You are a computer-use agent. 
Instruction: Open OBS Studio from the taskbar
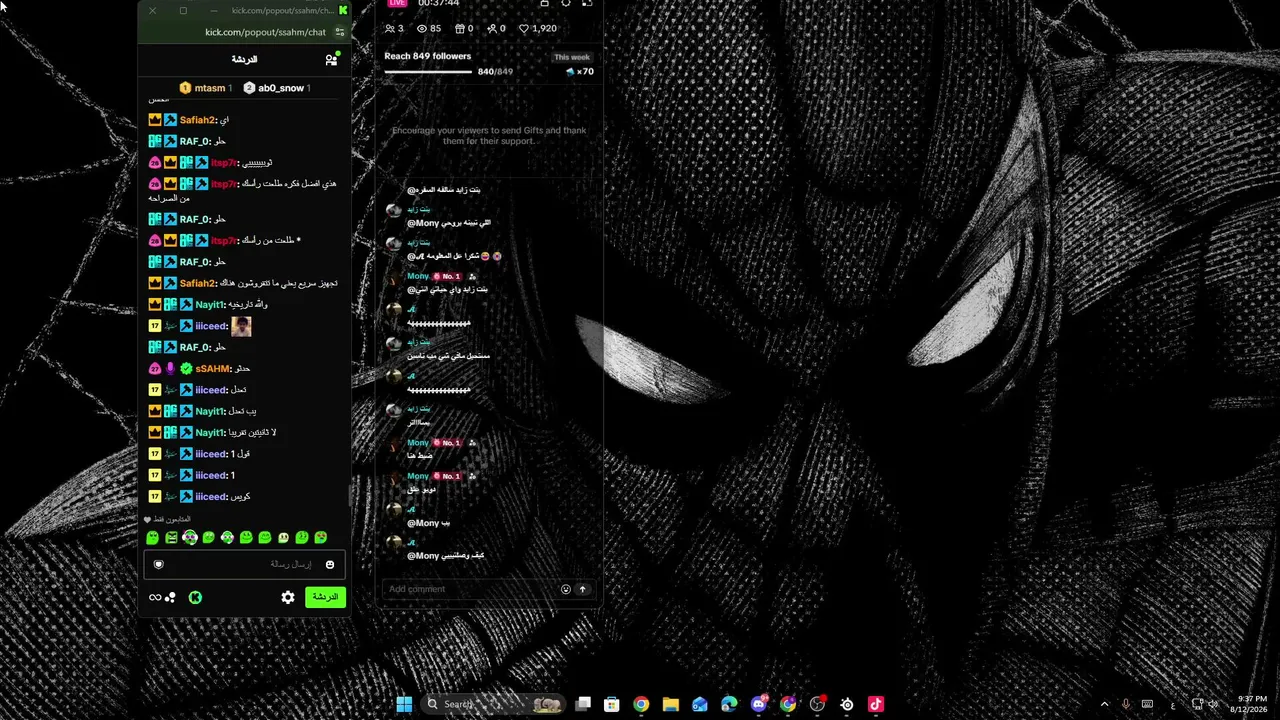(817, 704)
